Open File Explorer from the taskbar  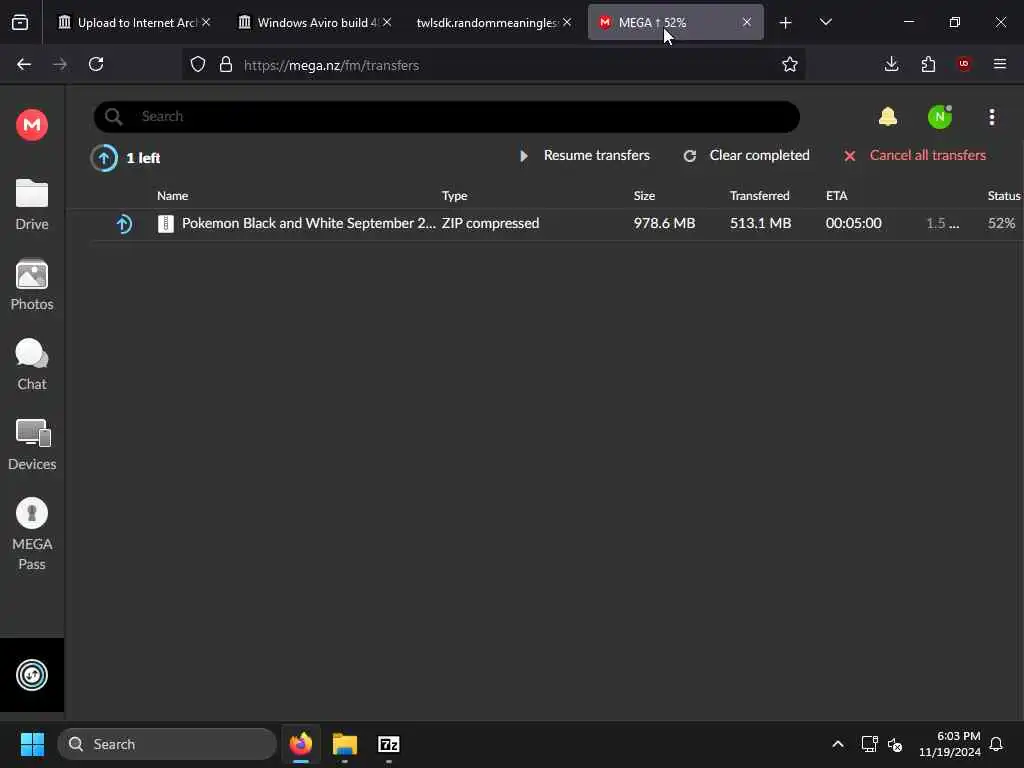tap(345, 744)
